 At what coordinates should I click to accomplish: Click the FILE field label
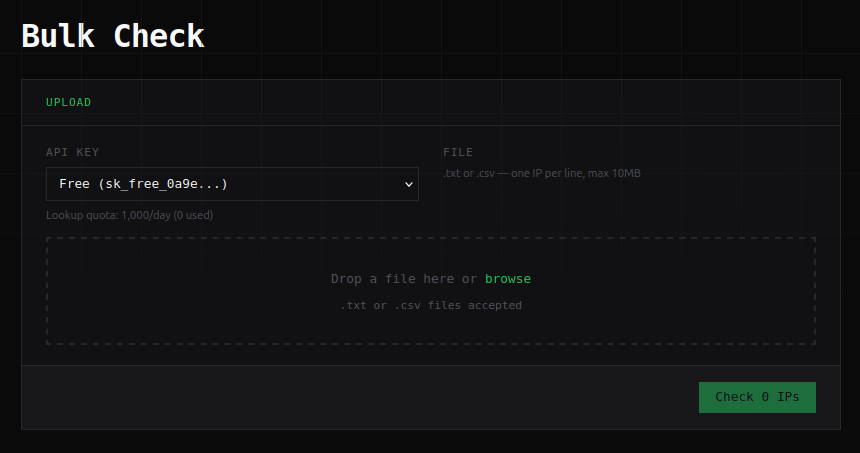tap(458, 152)
